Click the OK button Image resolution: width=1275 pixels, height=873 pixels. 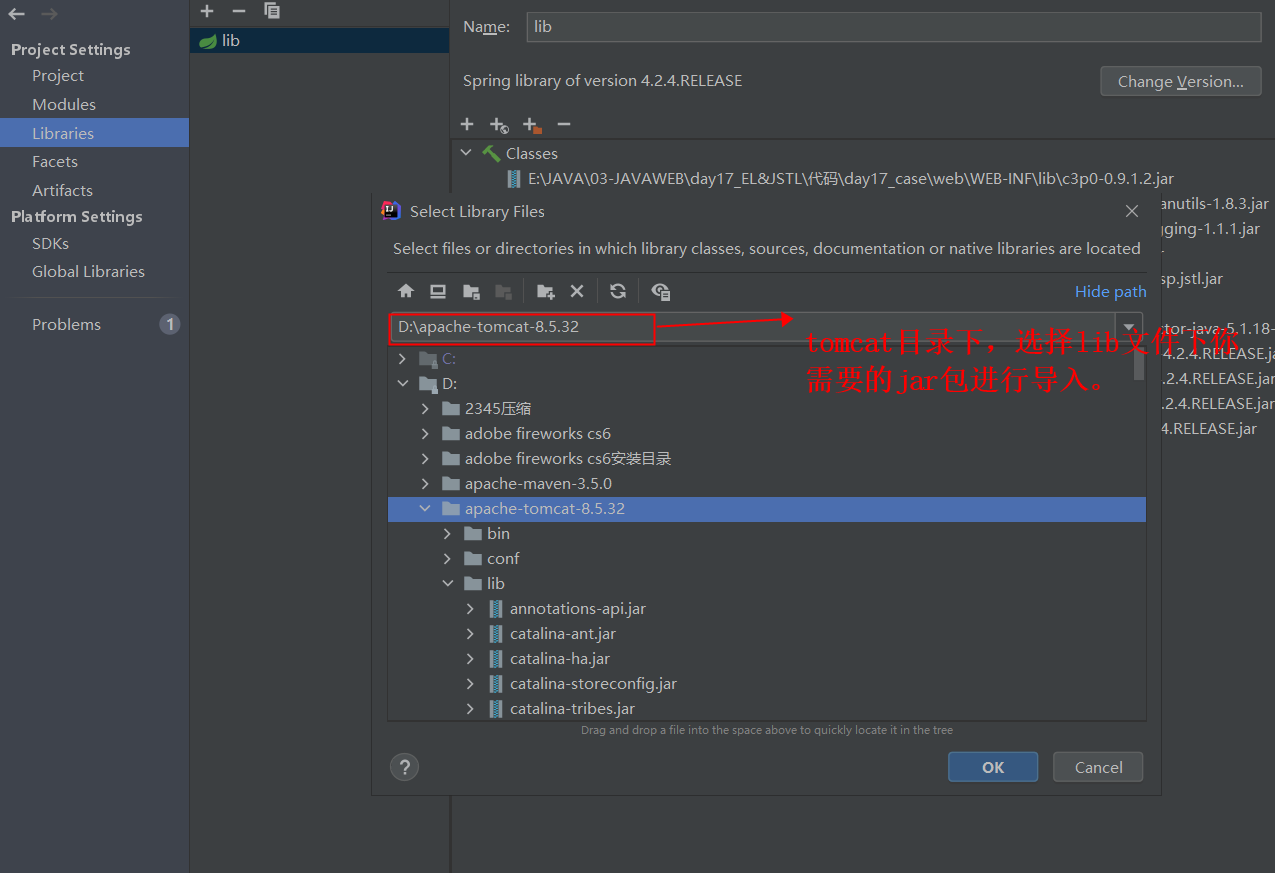pos(993,767)
